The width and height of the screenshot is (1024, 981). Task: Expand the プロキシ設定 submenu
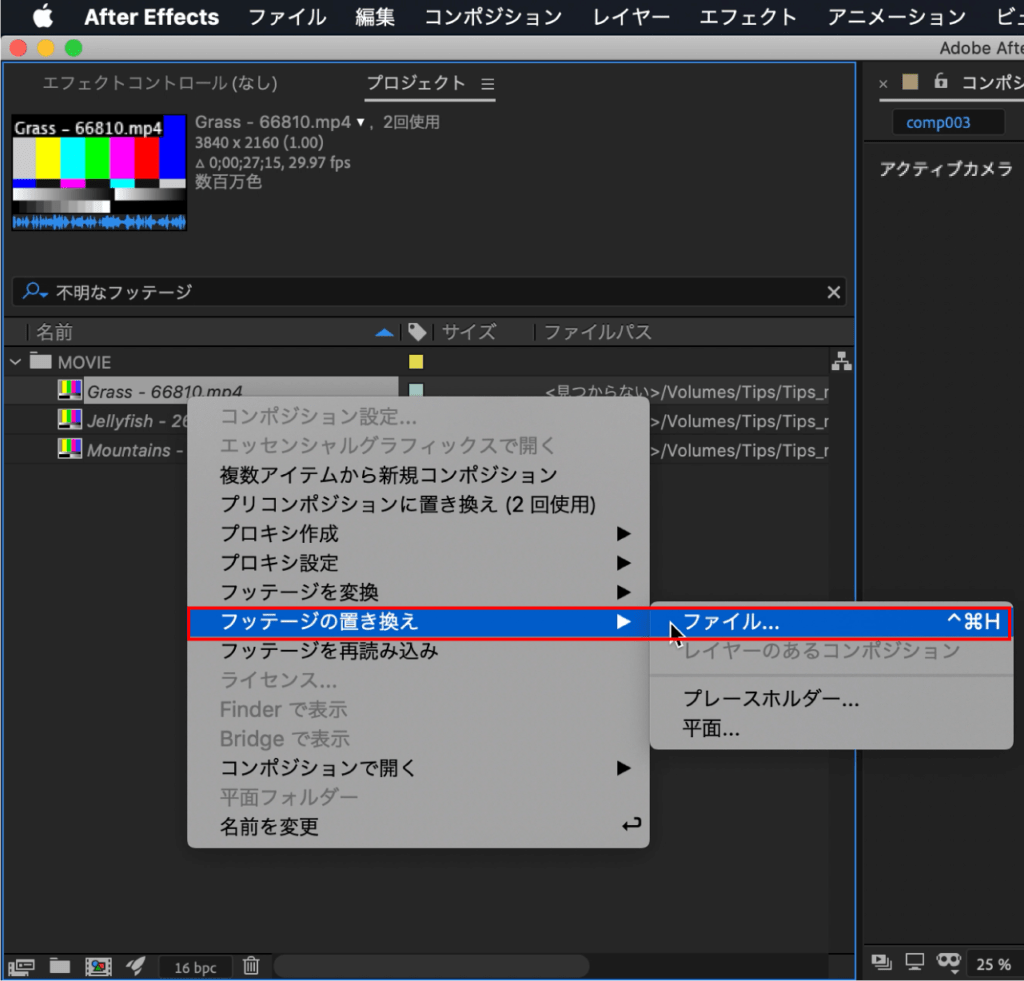point(418,563)
